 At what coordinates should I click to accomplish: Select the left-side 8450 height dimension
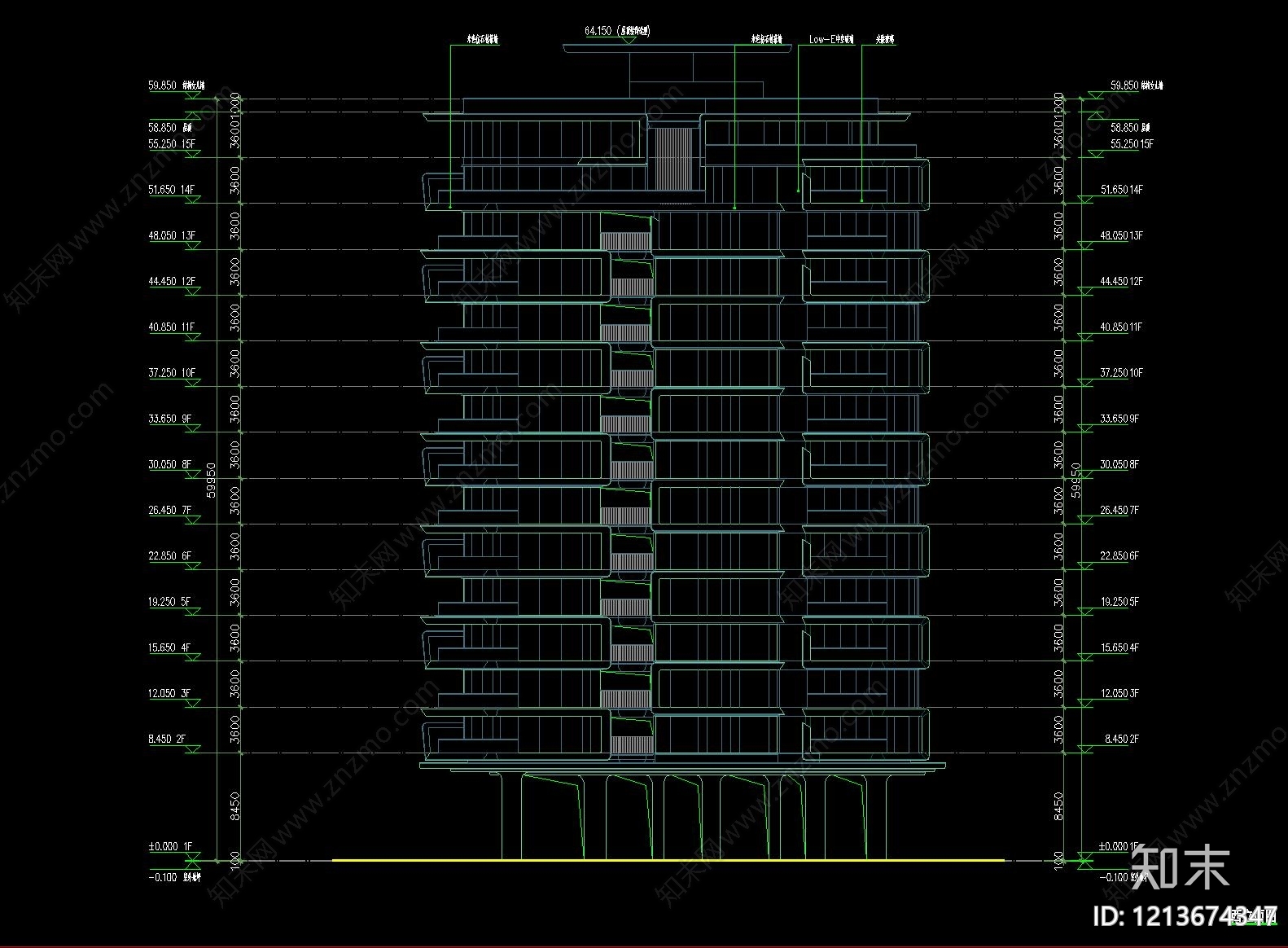point(235,805)
